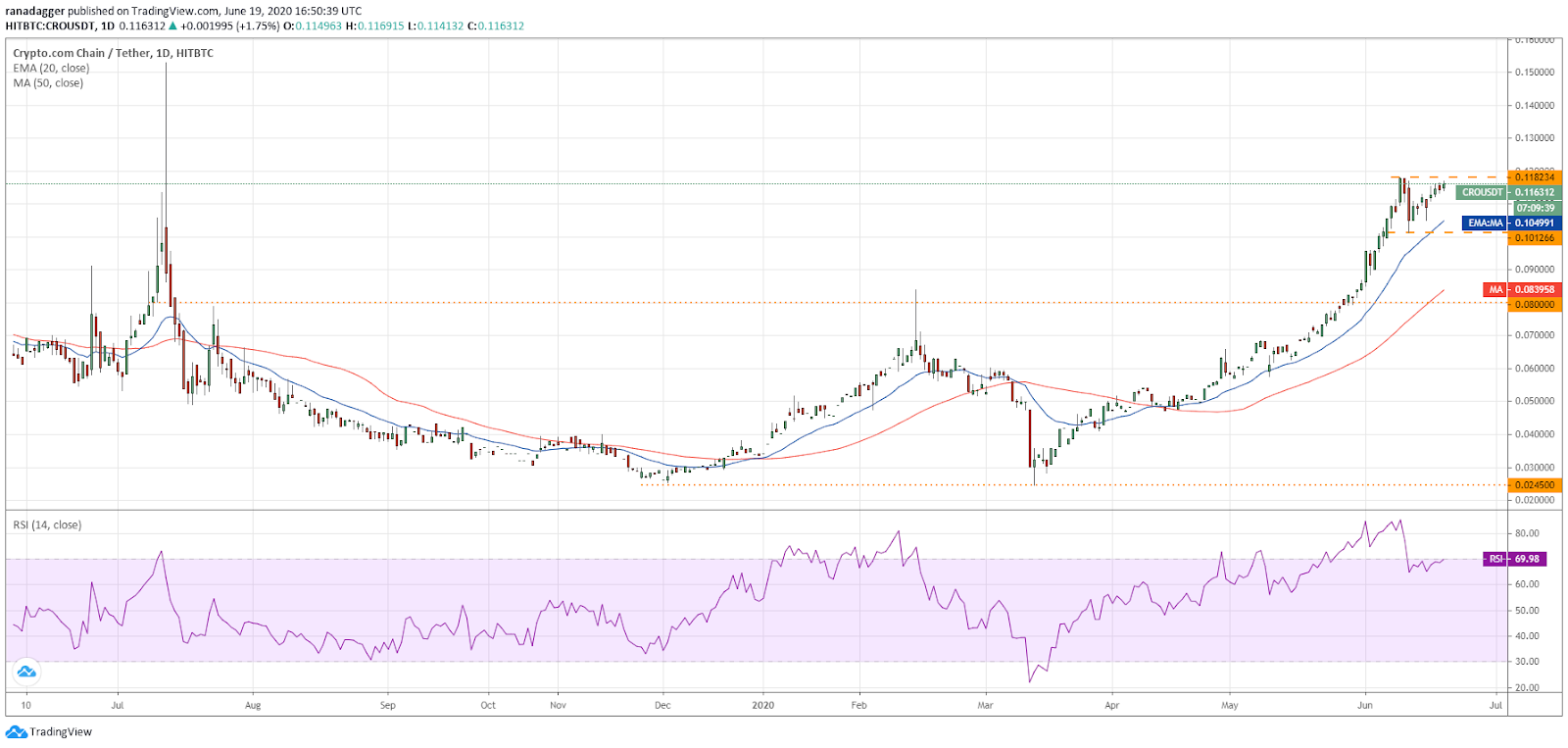The width and height of the screenshot is (1568, 748).
Task: Click the 60.00 RSI axis tick
Action: 1527,584
